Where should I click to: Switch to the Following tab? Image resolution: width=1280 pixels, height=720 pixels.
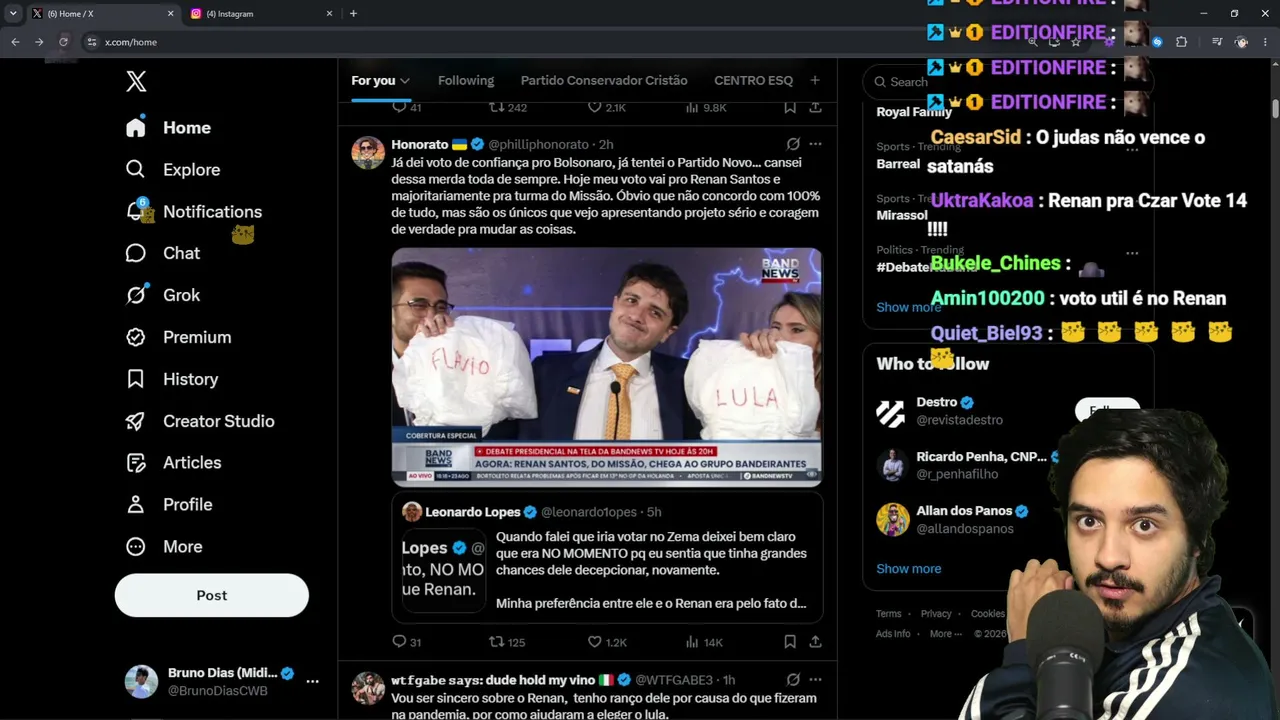(466, 80)
